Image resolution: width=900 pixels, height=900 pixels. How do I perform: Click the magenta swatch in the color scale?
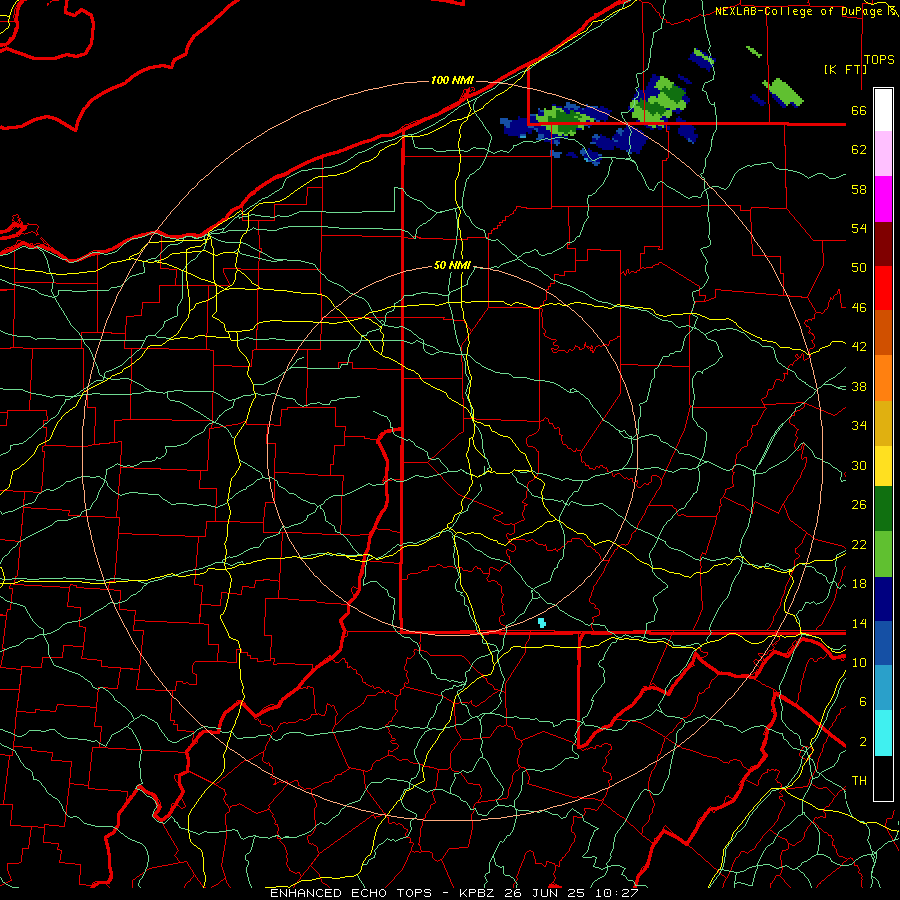point(883,199)
